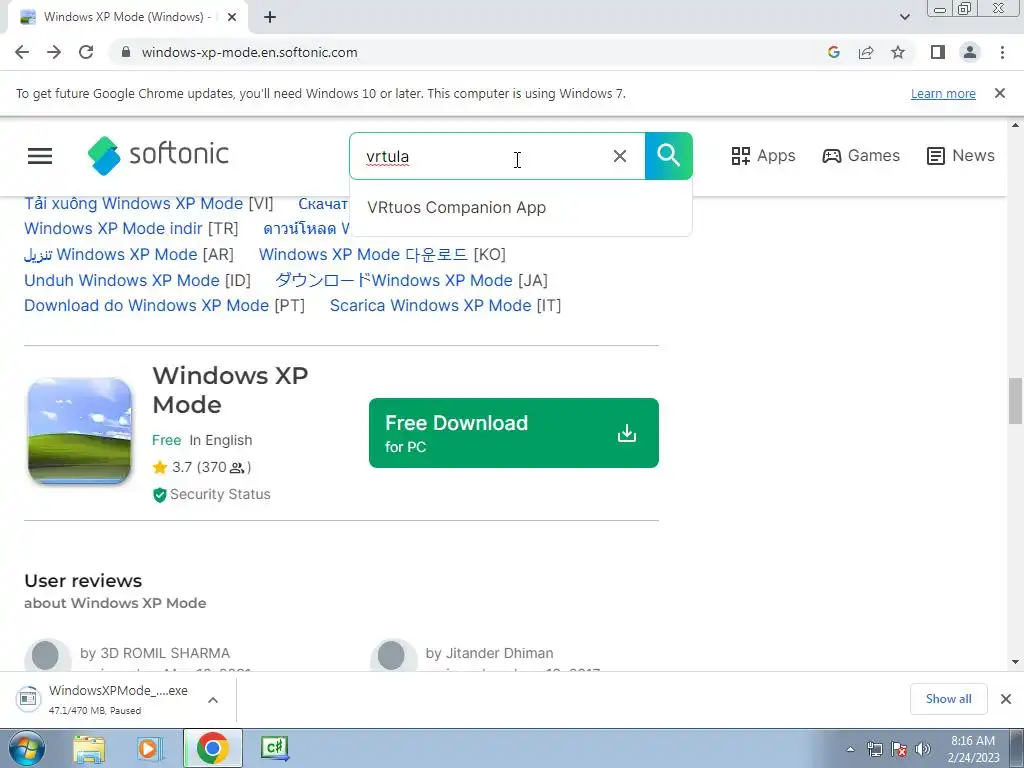Click the Free Download for PC button

coord(514,433)
